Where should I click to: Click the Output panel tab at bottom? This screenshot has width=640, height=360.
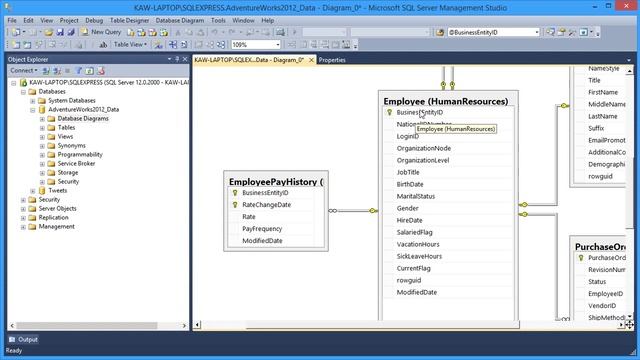(23, 339)
